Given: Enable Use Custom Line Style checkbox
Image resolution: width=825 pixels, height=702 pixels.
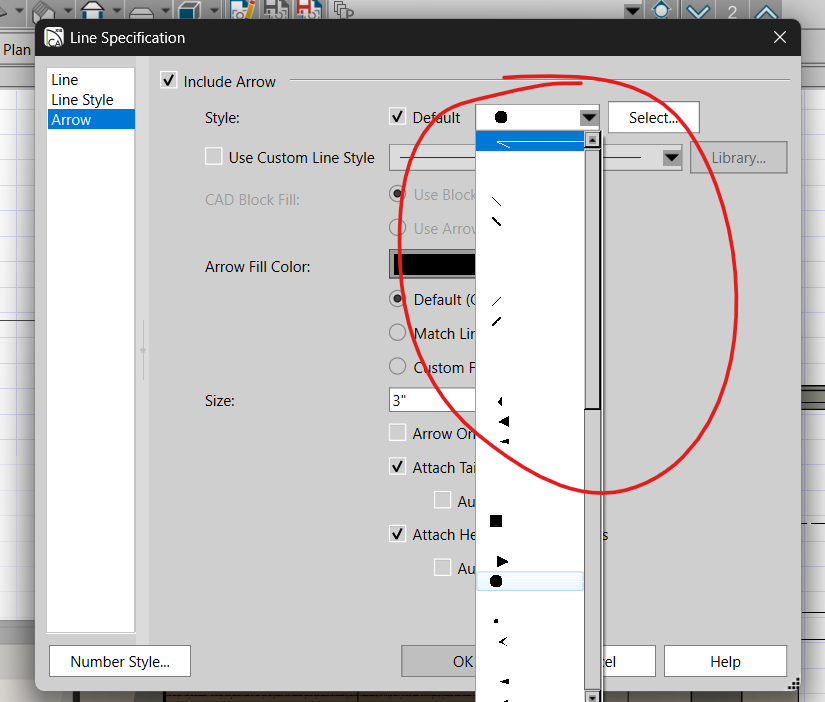Looking at the screenshot, I should [x=213, y=156].
